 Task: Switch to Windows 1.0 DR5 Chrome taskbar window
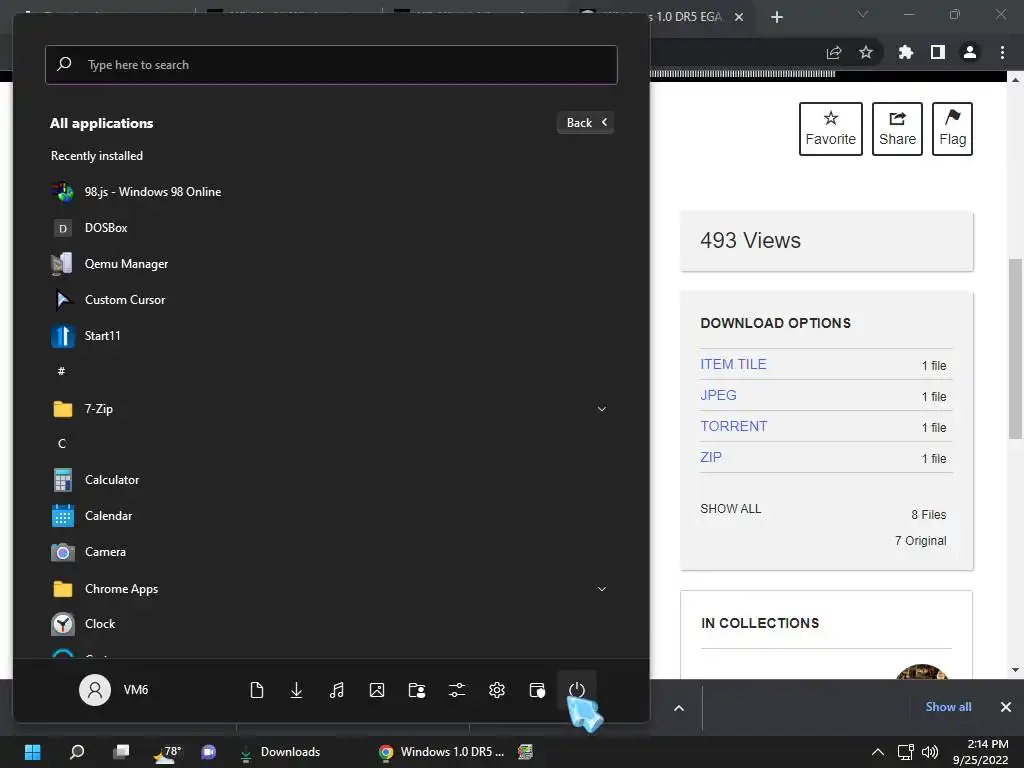pos(443,752)
